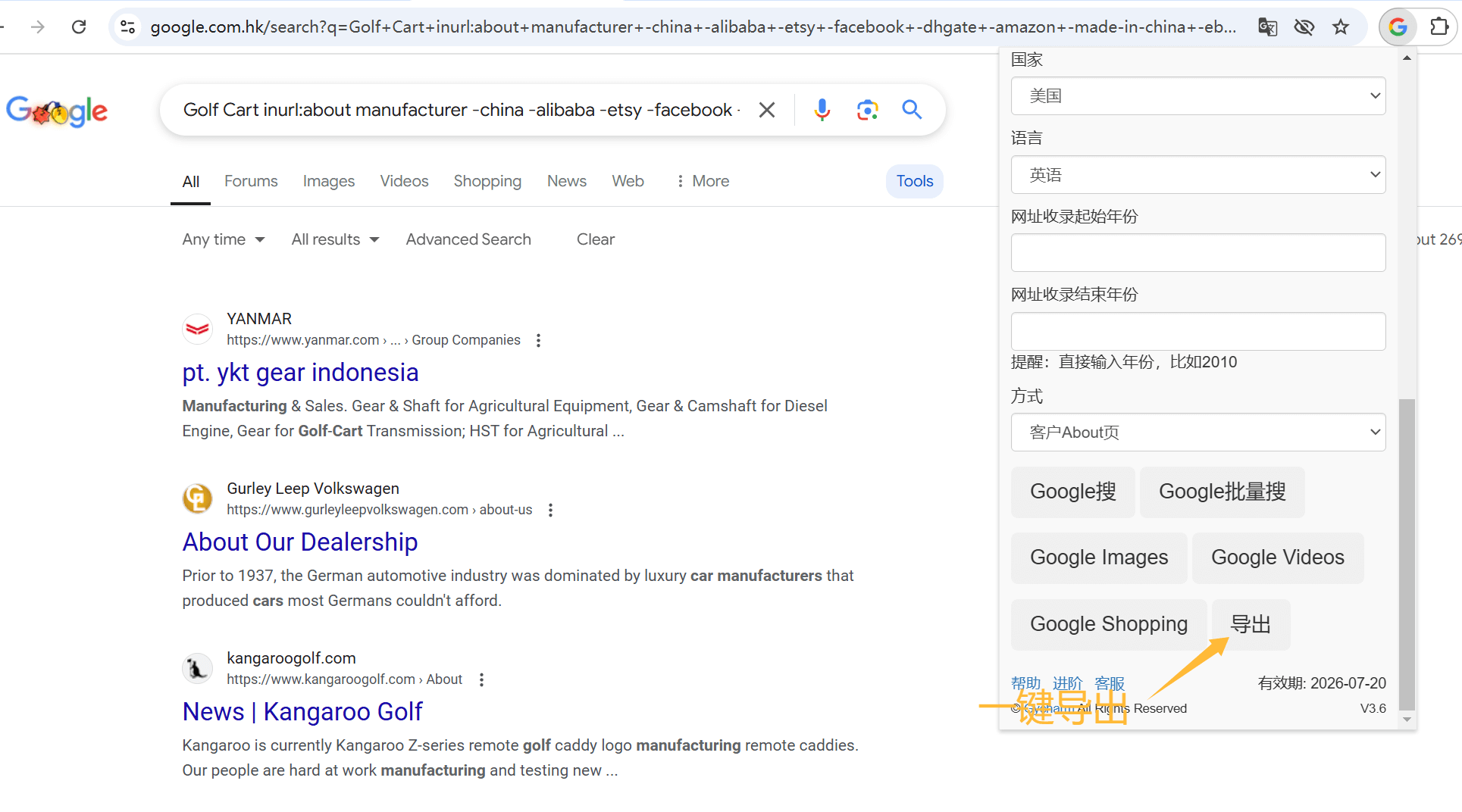Click the browser address bar URL
The width and height of the screenshot is (1462, 812).
pyautogui.click(x=693, y=27)
